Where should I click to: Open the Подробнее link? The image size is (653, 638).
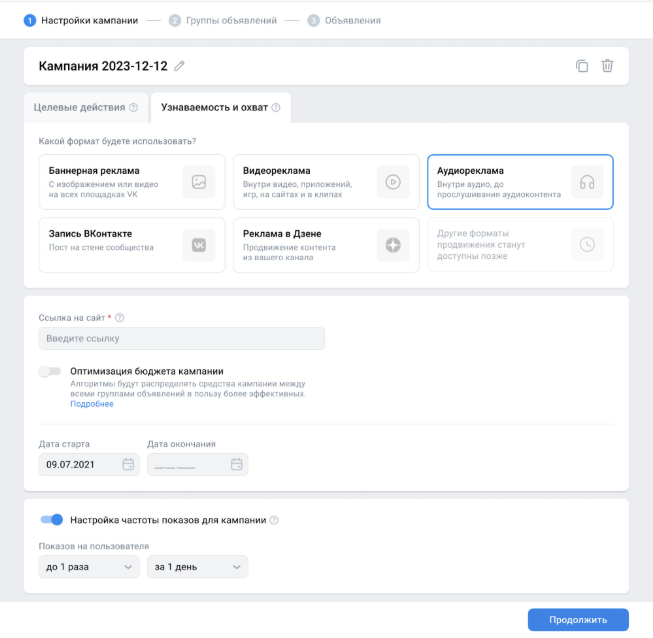click(92, 404)
